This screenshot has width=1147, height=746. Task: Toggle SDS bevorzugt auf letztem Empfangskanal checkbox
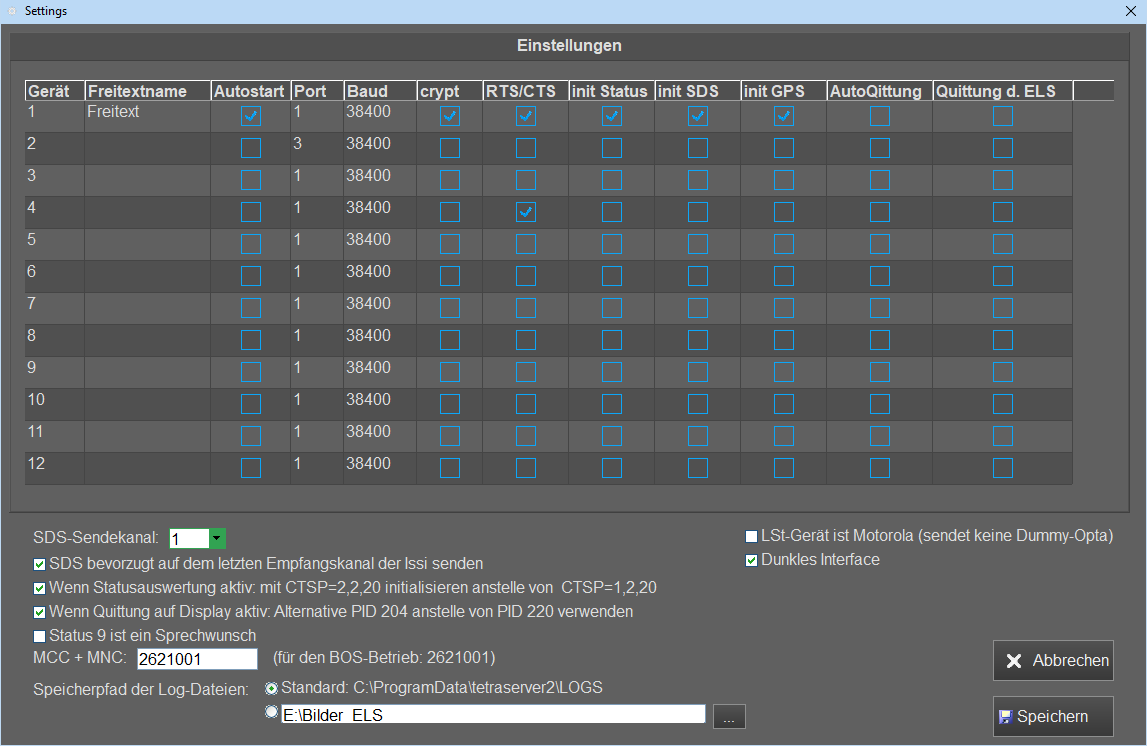point(40,565)
